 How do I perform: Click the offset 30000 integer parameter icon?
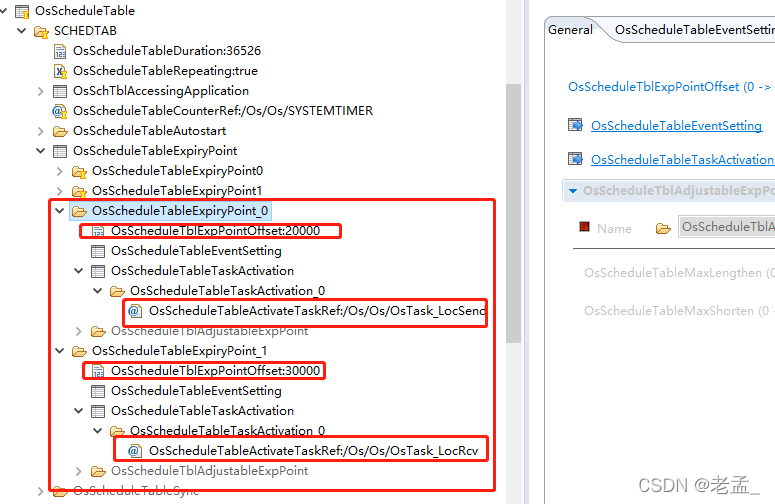pos(98,371)
